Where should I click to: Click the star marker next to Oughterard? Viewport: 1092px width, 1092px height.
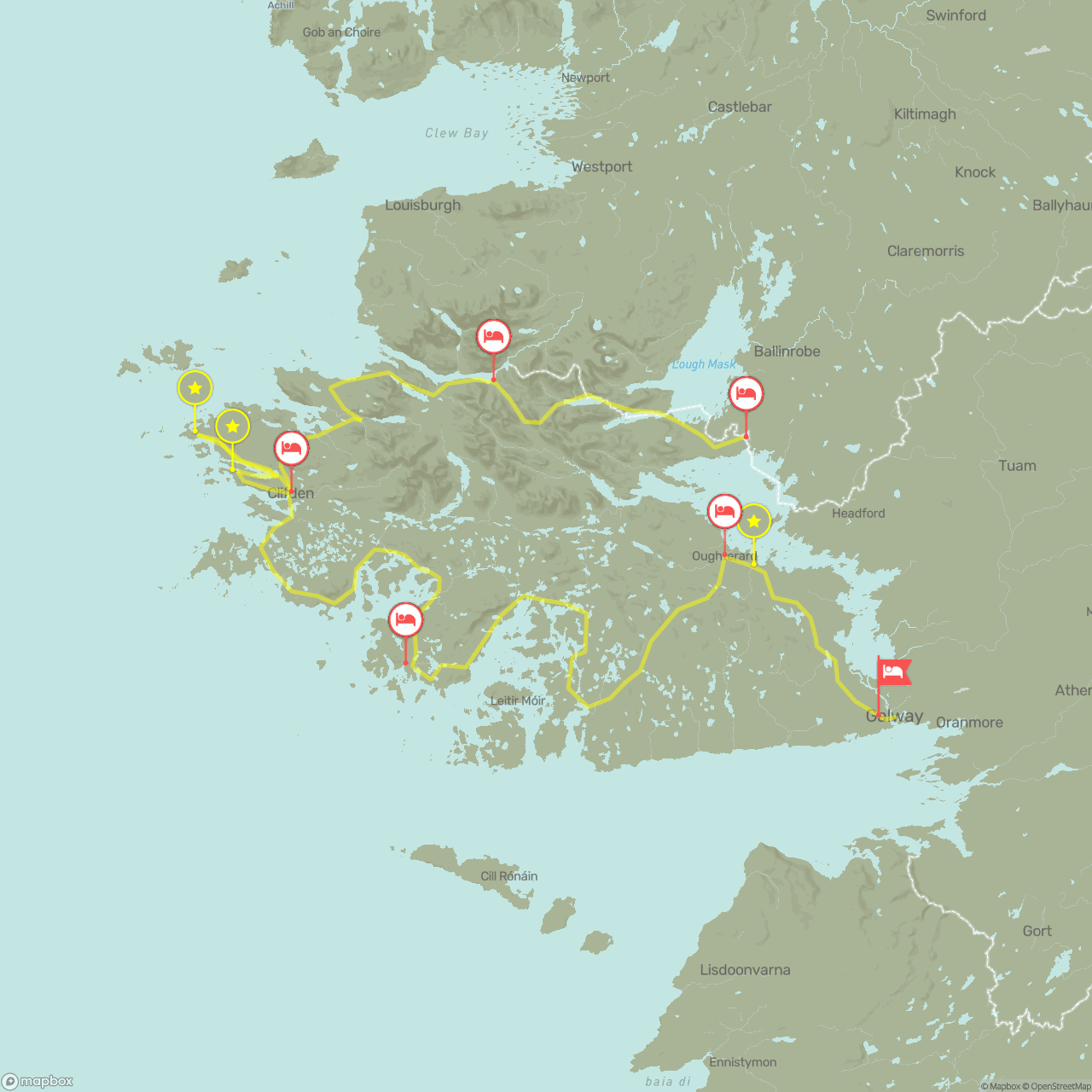pos(753,520)
